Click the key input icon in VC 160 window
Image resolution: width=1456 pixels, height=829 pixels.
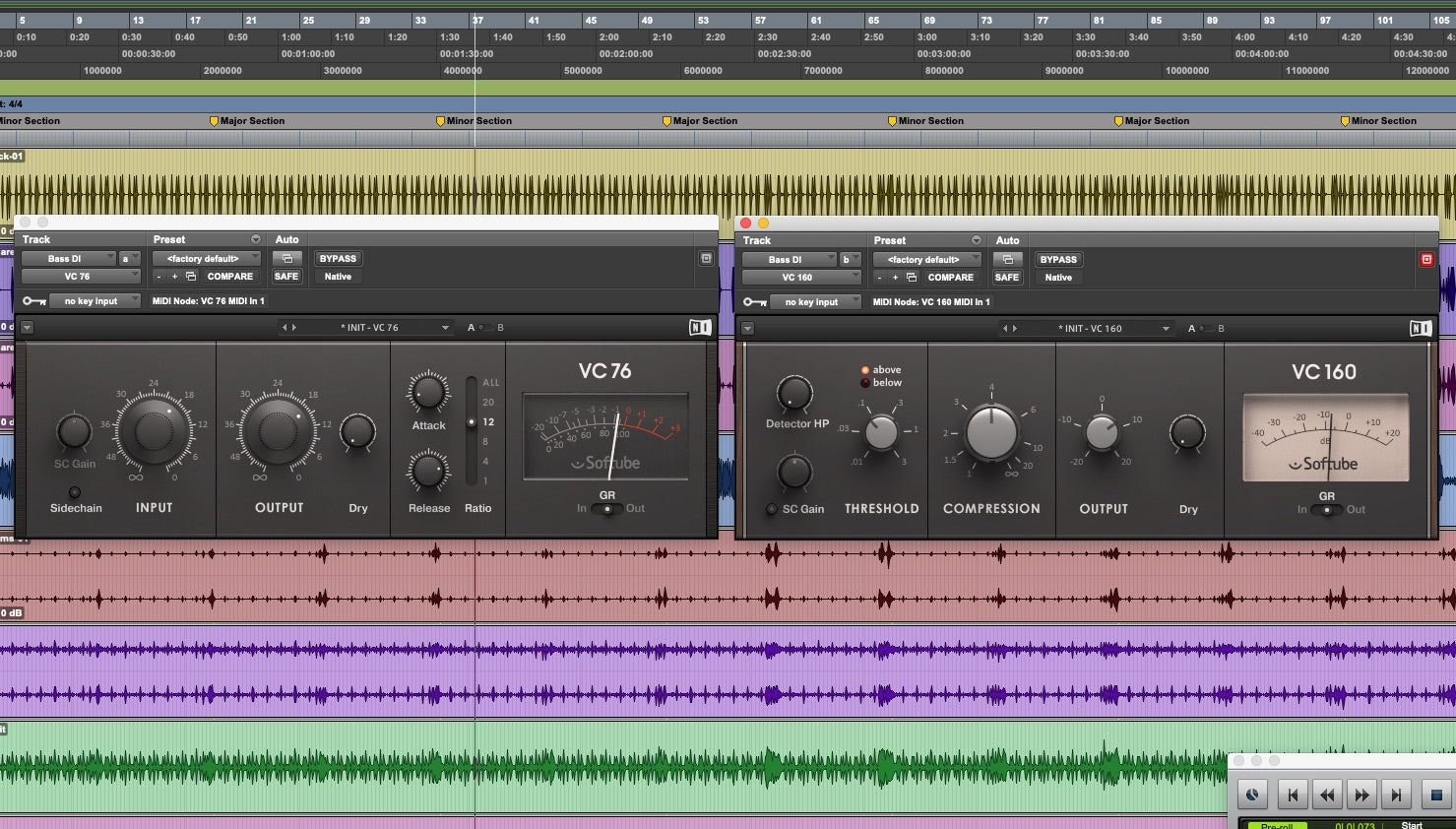754,302
